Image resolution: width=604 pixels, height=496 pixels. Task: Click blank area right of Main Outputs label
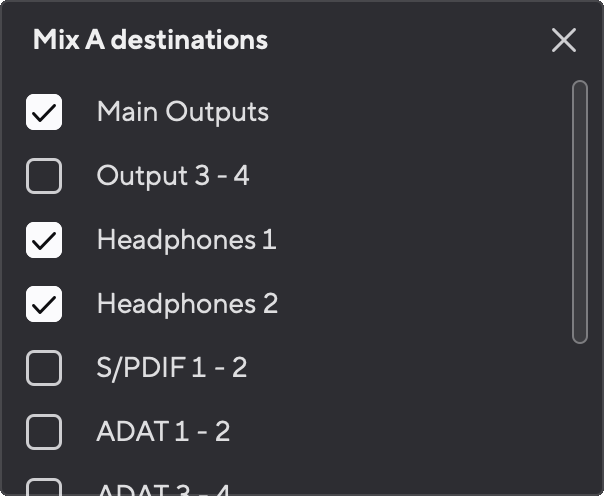click(x=420, y=112)
